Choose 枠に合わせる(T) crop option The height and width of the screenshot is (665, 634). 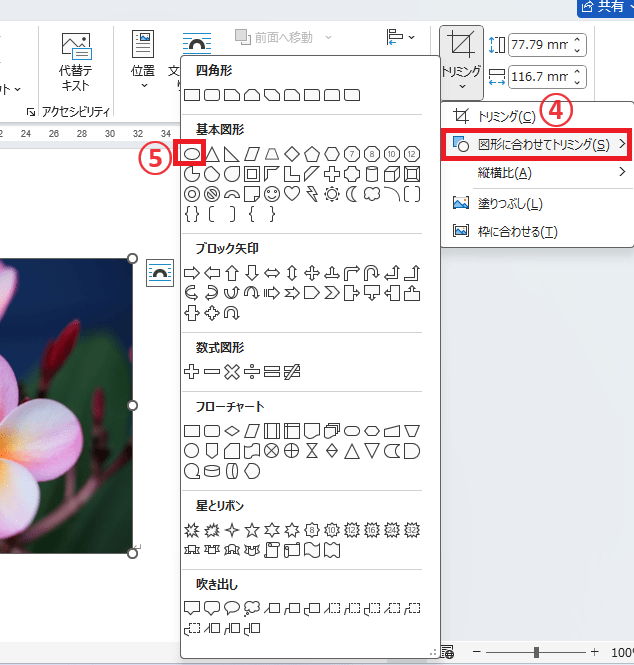536,232
